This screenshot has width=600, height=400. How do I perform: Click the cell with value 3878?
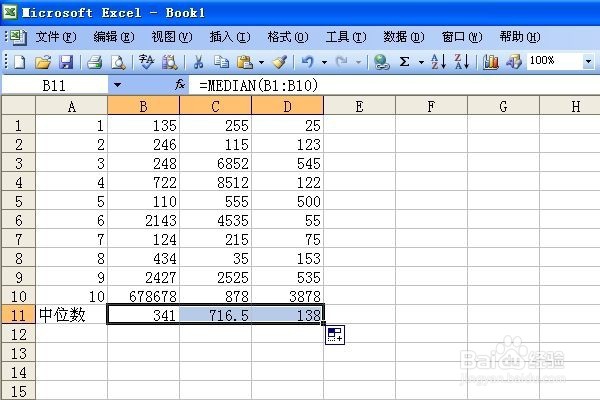[x=287, y=296]
